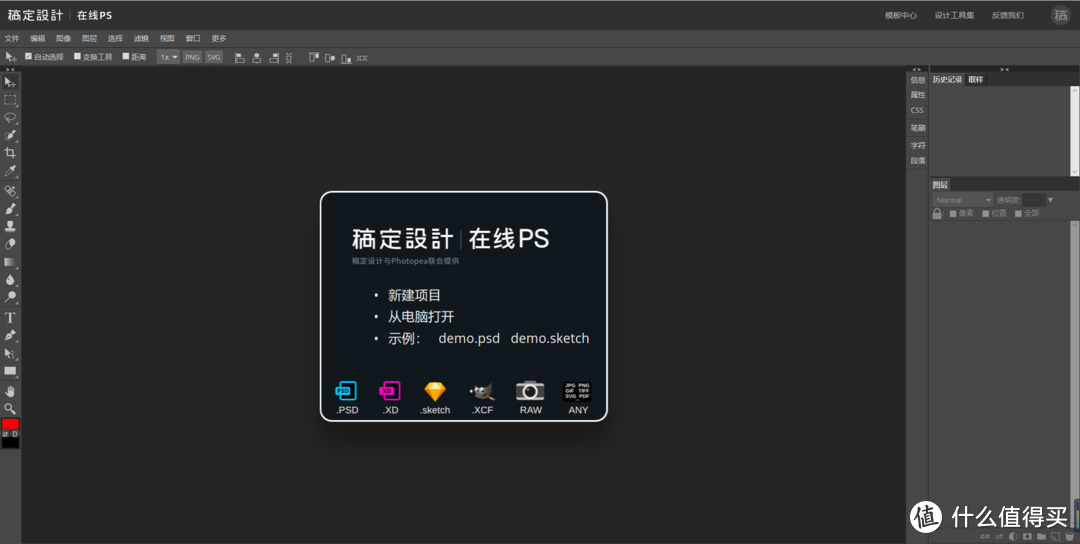Image resolution: width=1080 pixels, height=544 pixels.
Task: Enable the 变换工具 checkbox
Action: [x=77, y=56]
